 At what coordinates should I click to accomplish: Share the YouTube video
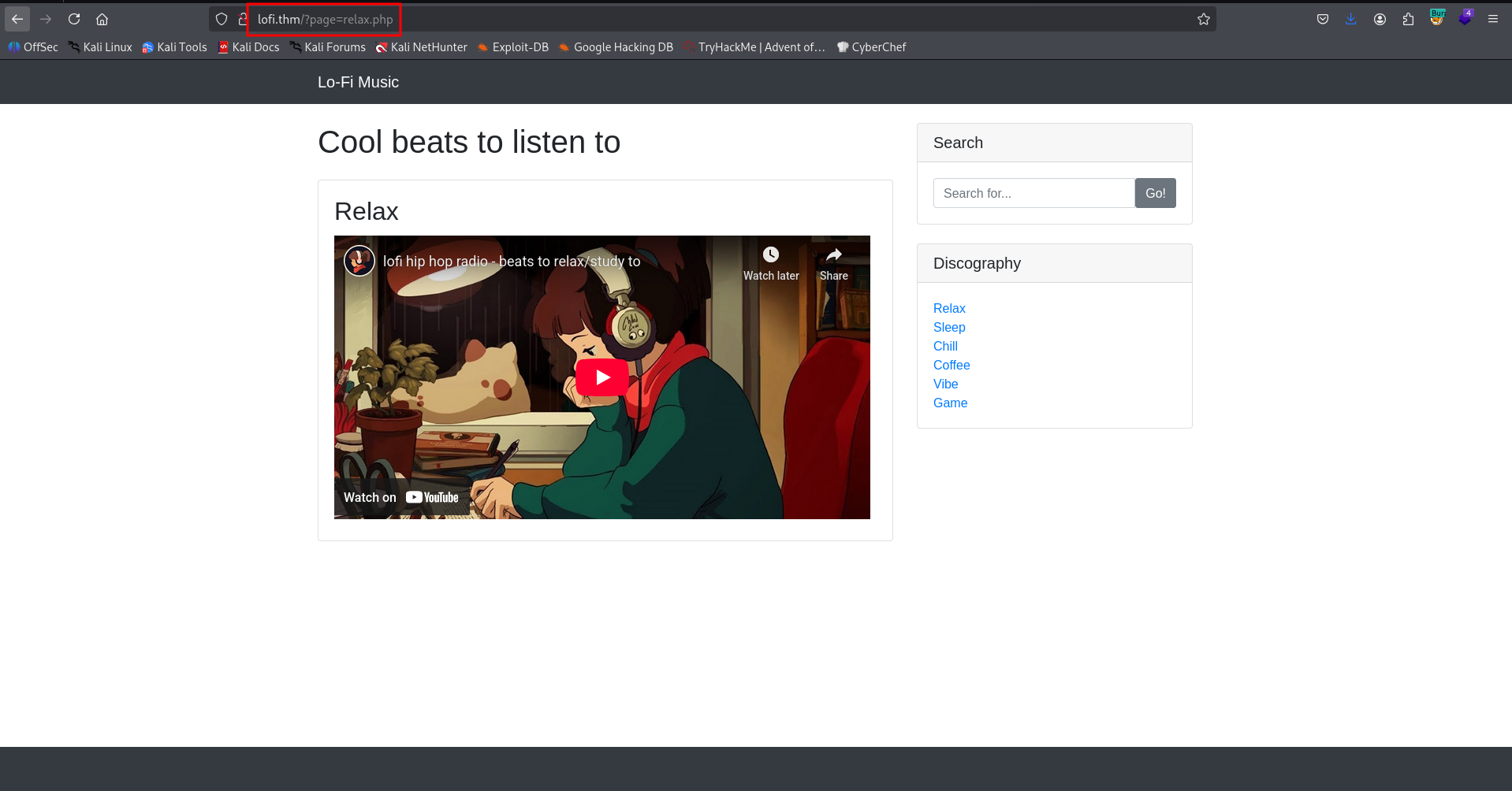833,263
